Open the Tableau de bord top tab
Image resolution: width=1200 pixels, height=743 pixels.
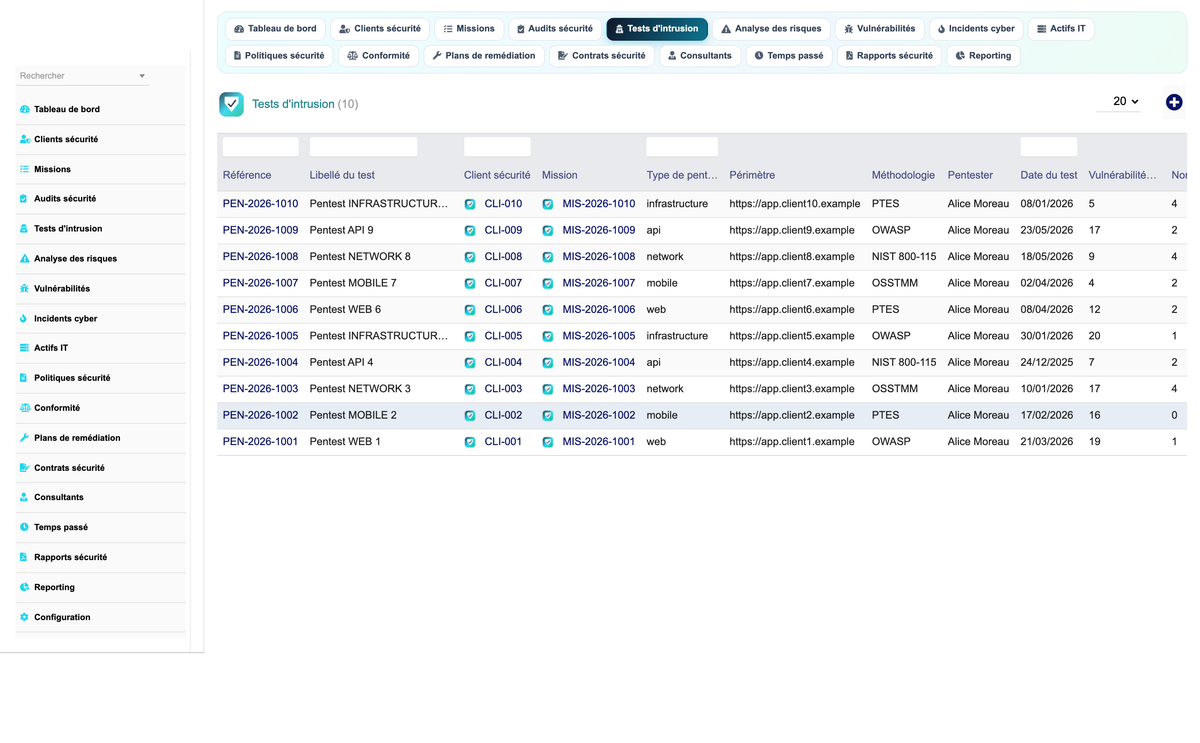275,29
